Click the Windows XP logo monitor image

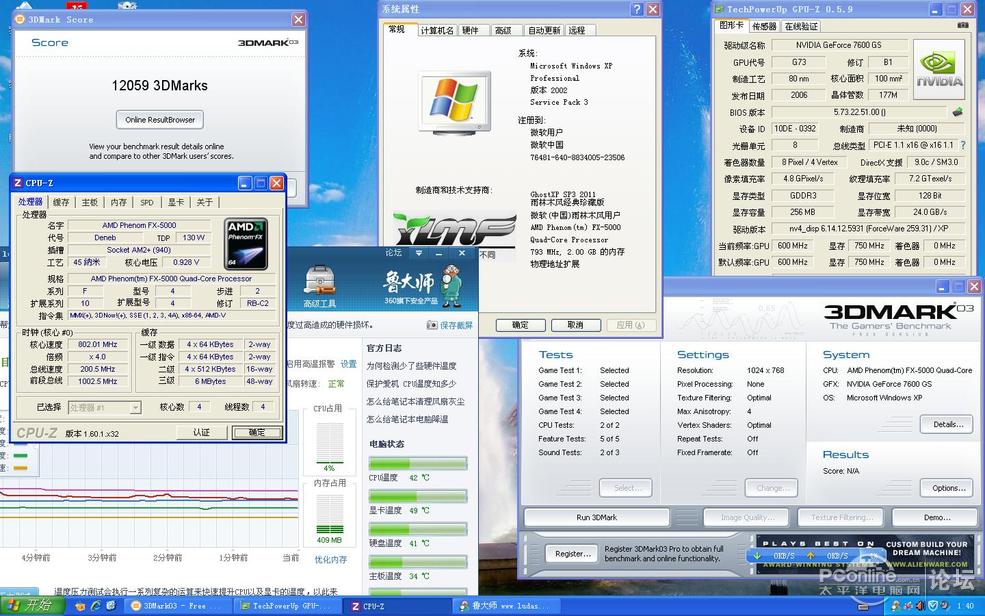pos(455,104)
